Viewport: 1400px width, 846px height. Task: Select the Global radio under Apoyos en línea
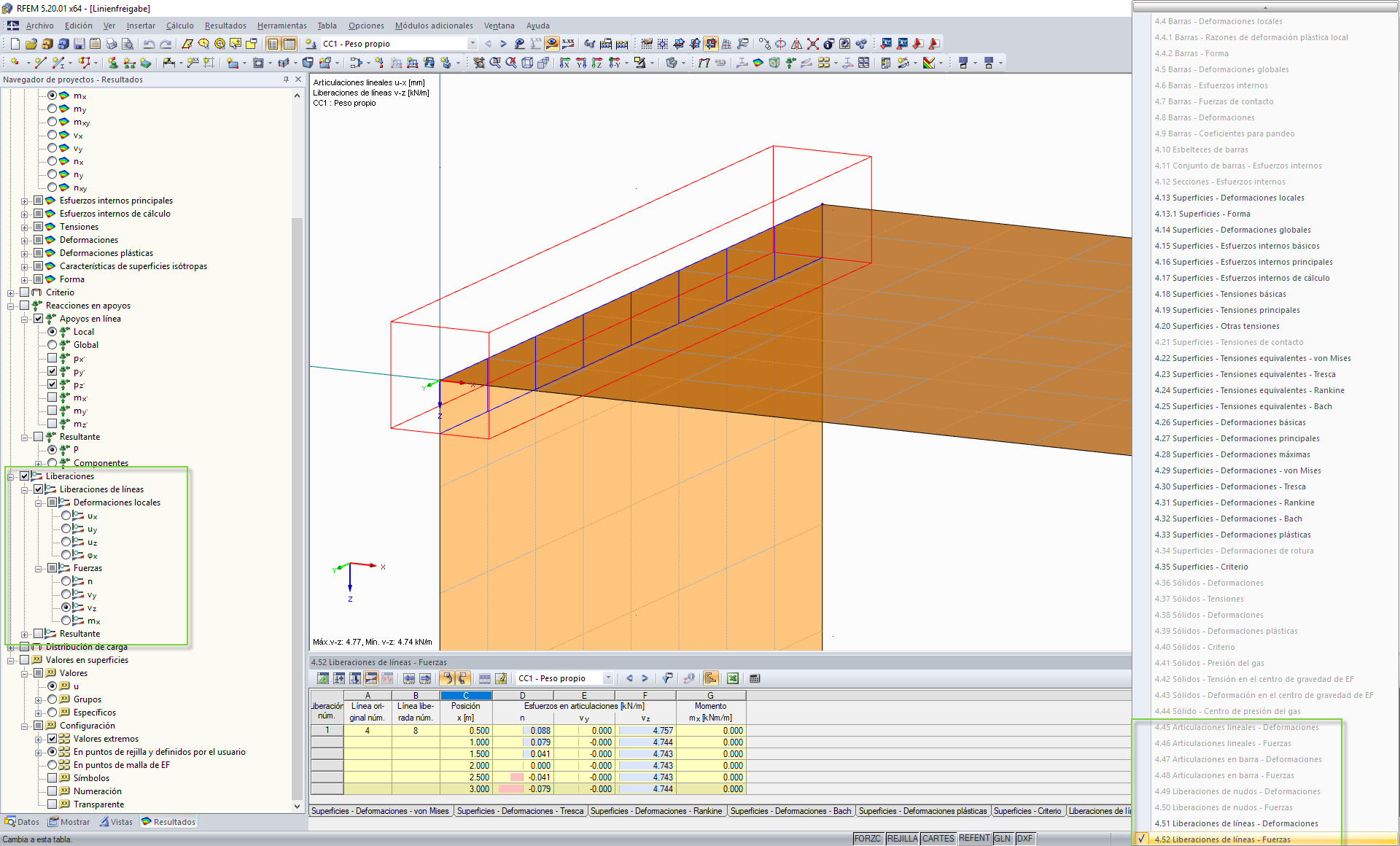tap(52, 345)
